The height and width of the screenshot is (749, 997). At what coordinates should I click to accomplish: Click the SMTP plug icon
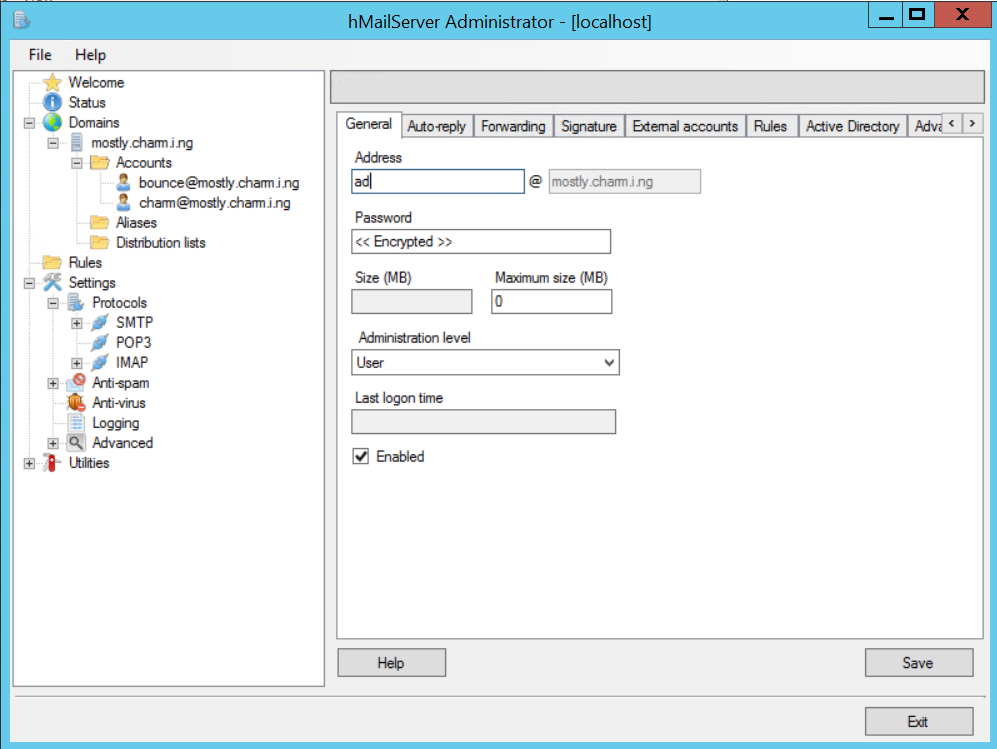pos(100,322)
